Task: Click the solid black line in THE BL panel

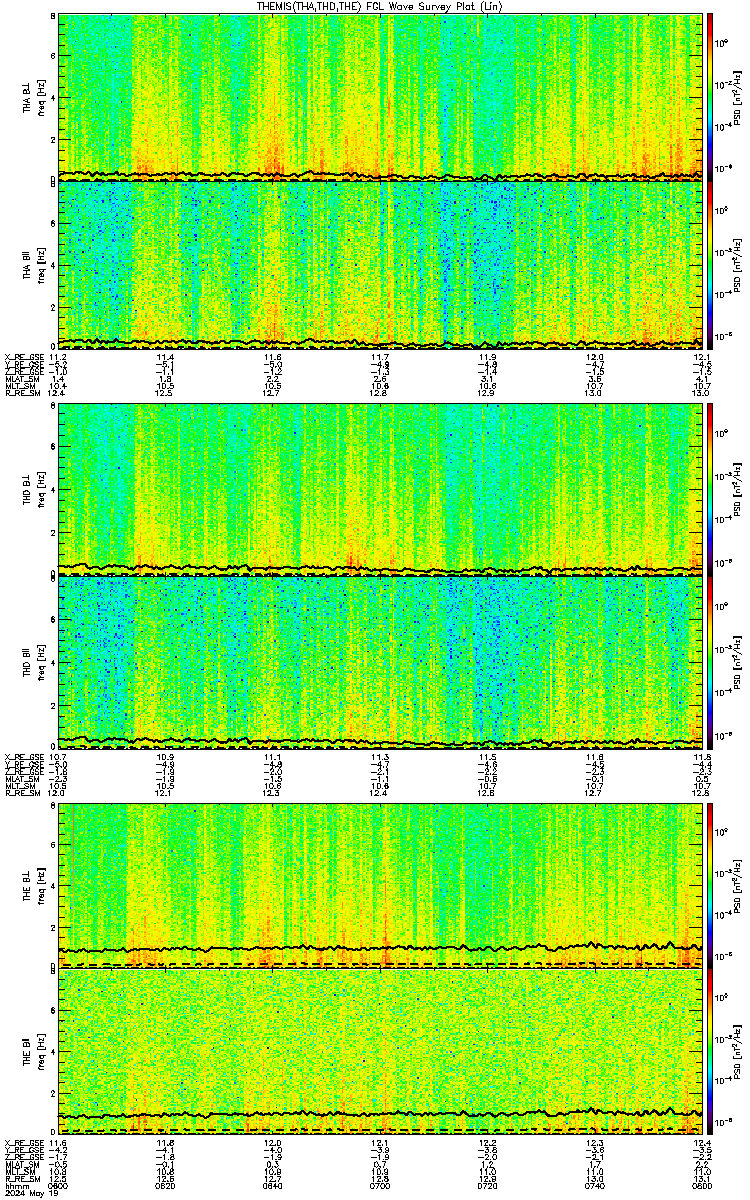Action: 380,947
